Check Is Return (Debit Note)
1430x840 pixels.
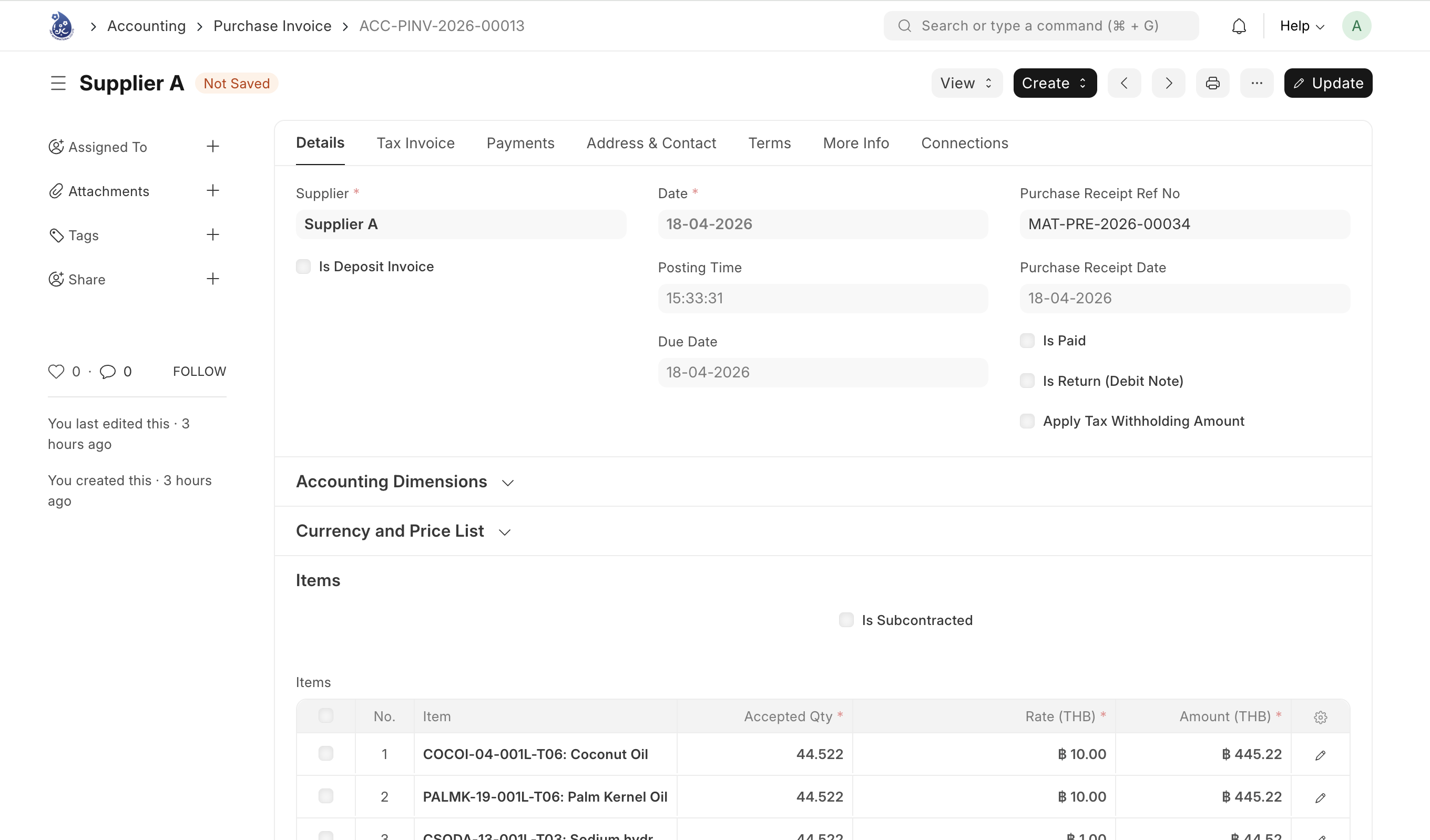click(1027, 381)
